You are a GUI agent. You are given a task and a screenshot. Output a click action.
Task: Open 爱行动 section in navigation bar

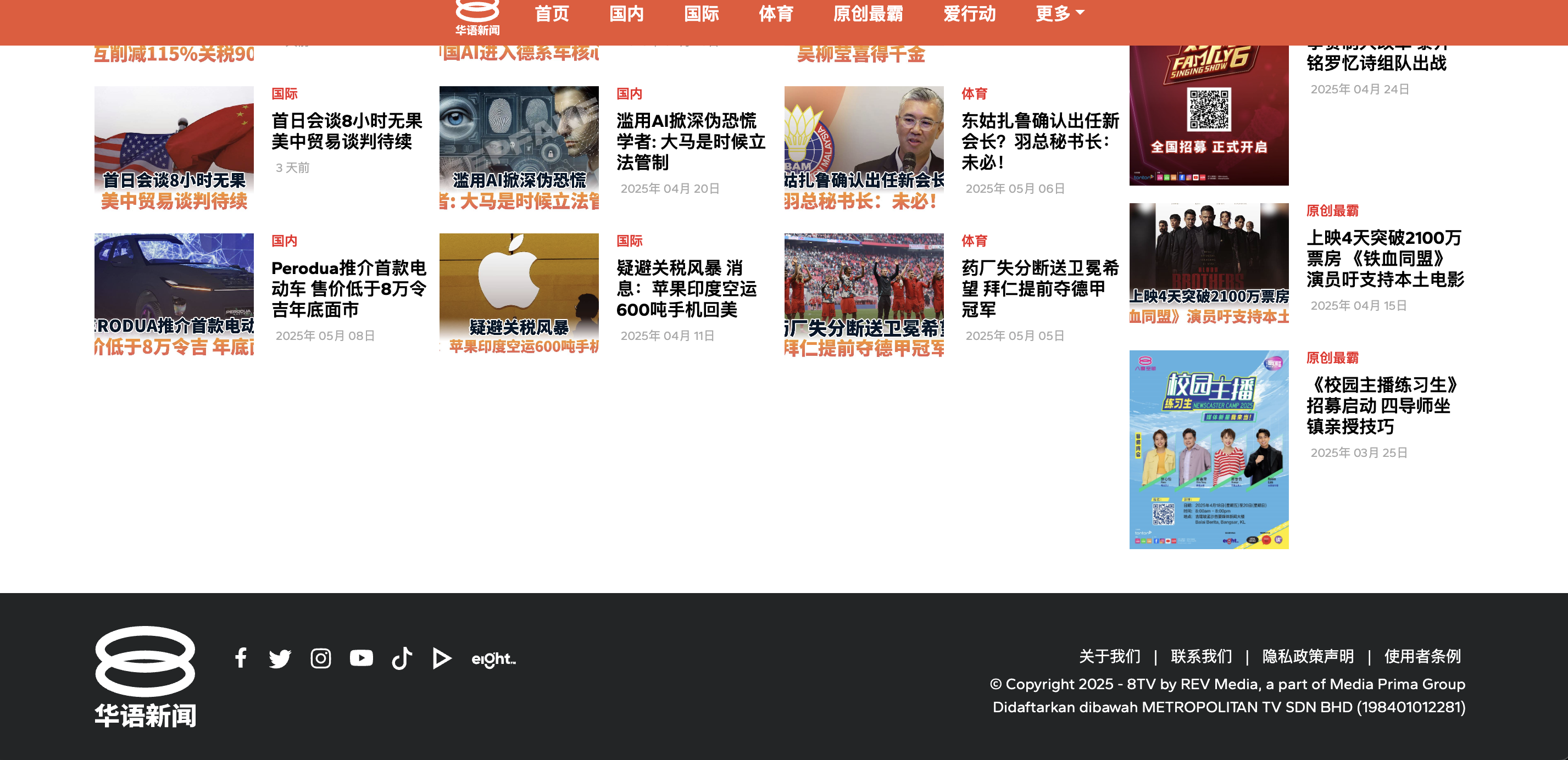click(970, 13)
